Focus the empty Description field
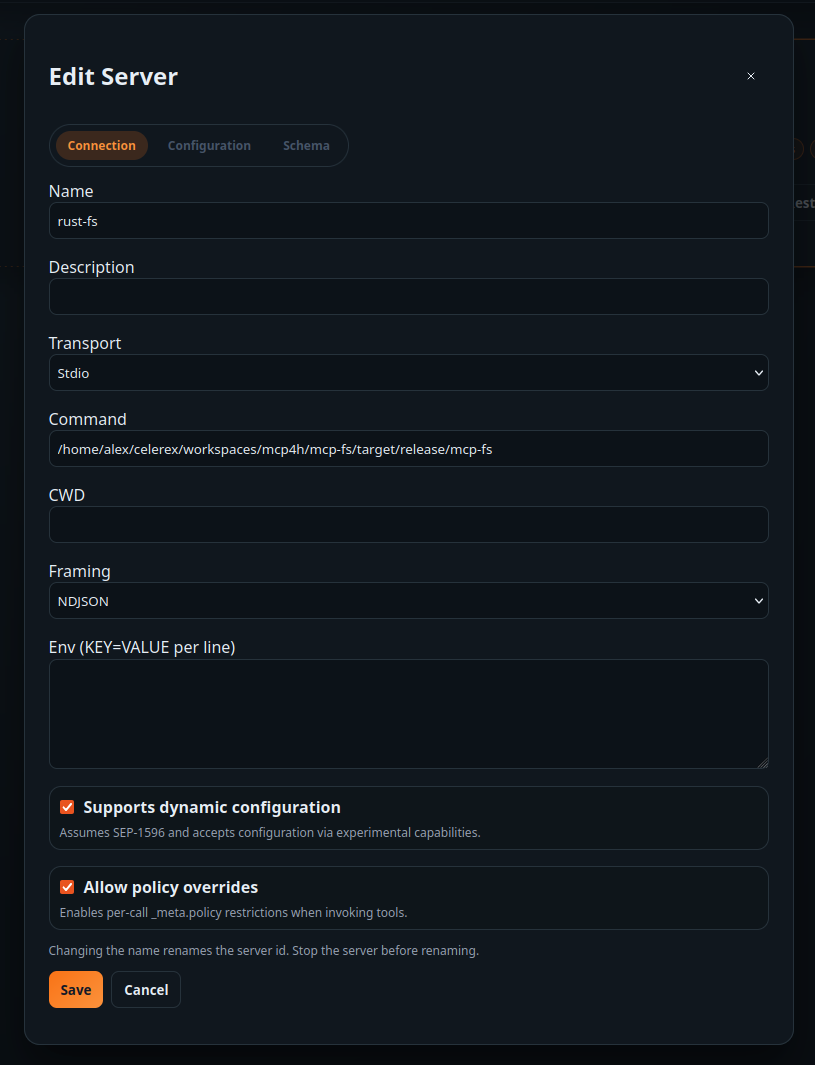 pyautogui.click(x=408, y=296)
